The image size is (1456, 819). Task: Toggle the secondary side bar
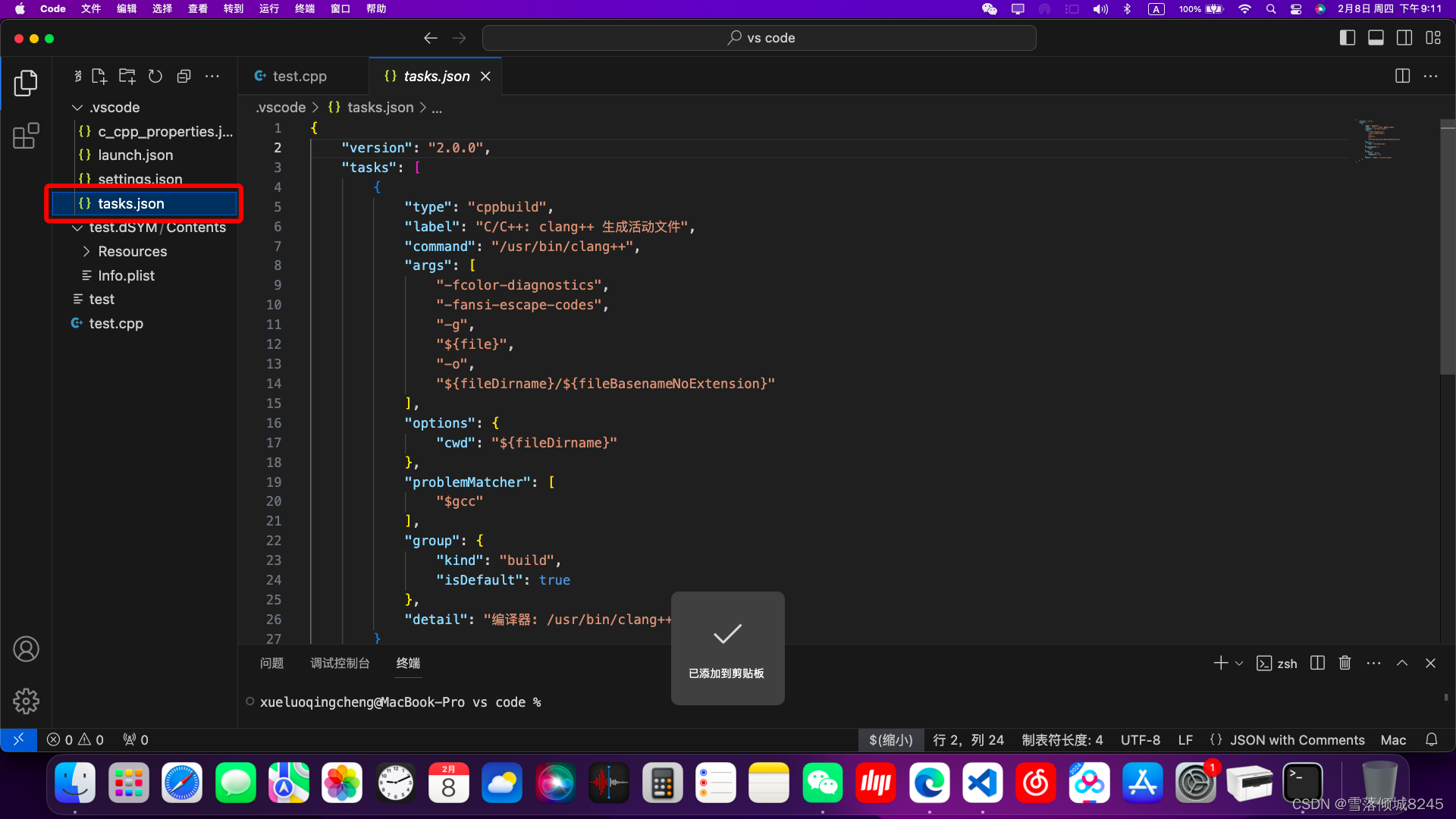point(1404,38)
